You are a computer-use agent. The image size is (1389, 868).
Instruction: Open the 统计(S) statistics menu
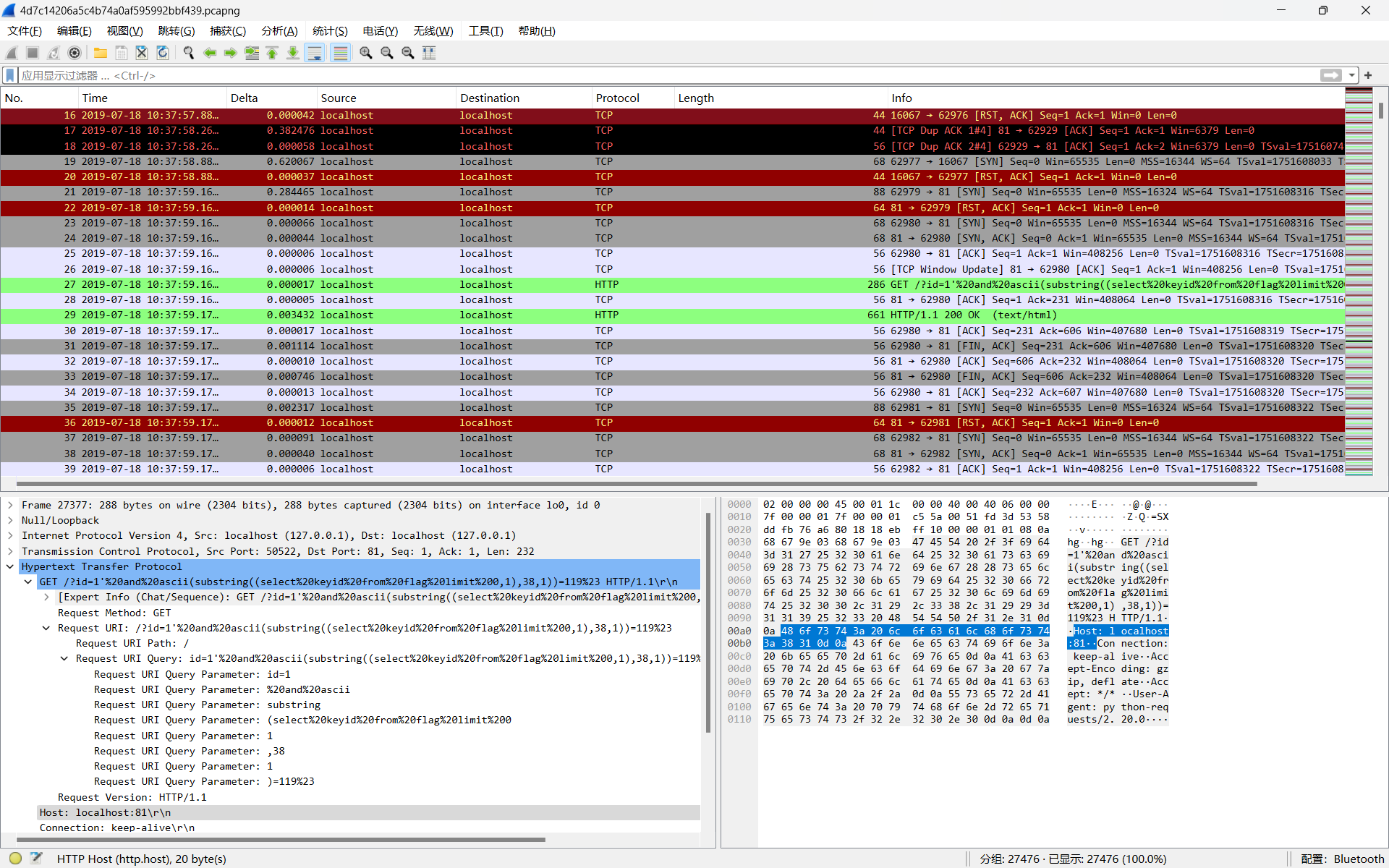[x=330, y=31]
